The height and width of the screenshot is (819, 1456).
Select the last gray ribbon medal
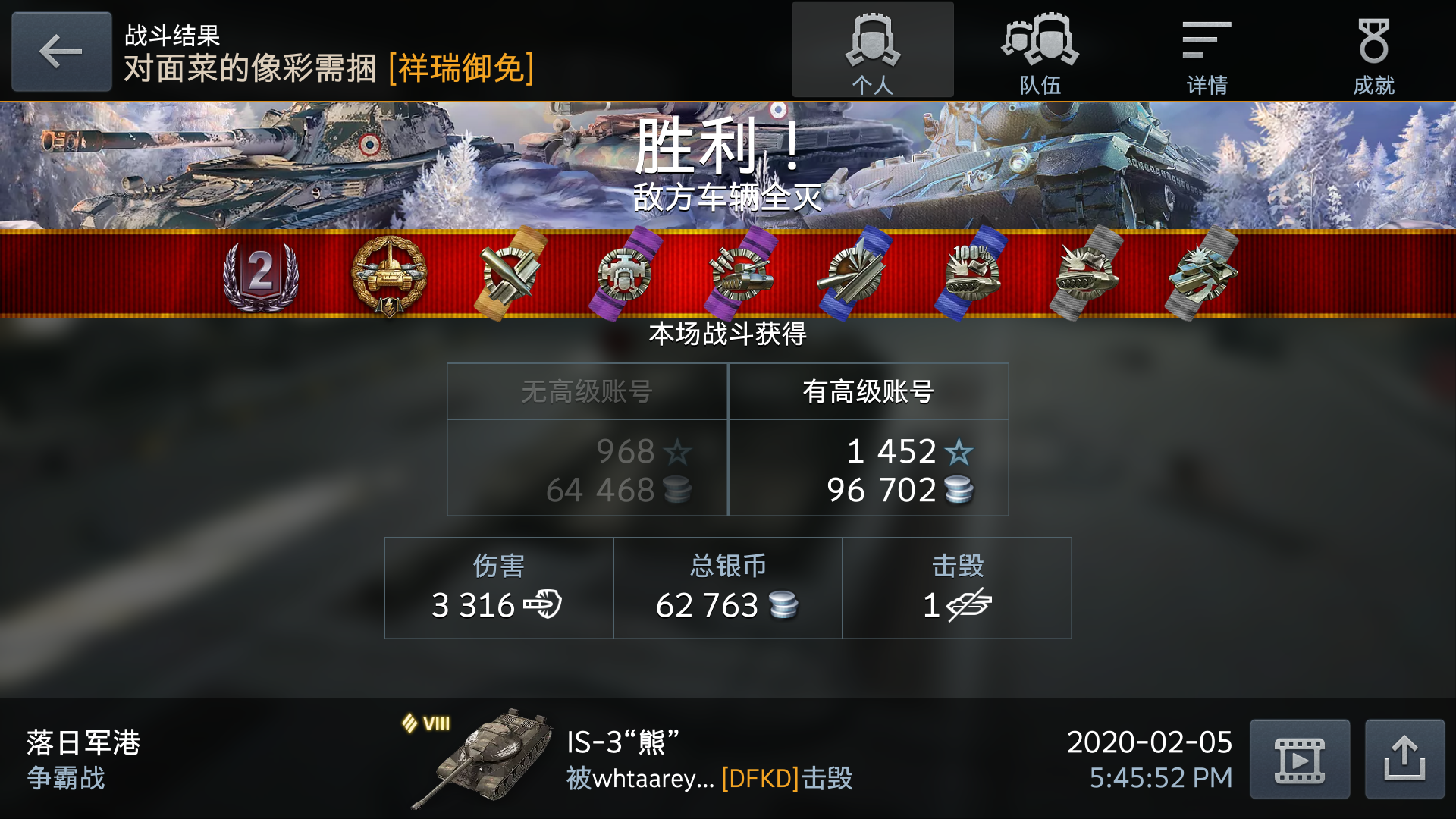(1202, 273)
